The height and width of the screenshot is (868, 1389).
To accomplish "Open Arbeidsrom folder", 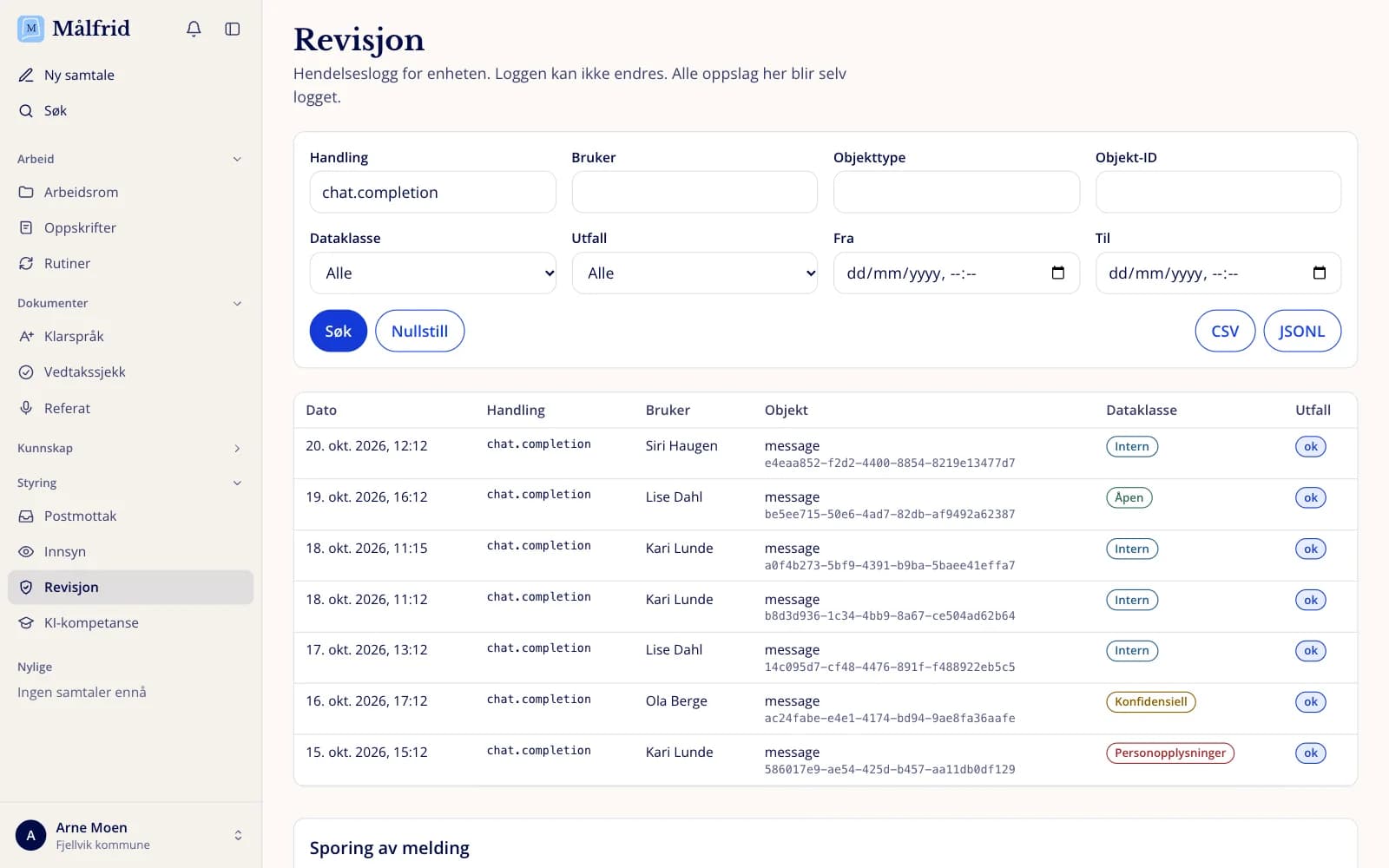I will pyautogui.click(x=130, y=192).
